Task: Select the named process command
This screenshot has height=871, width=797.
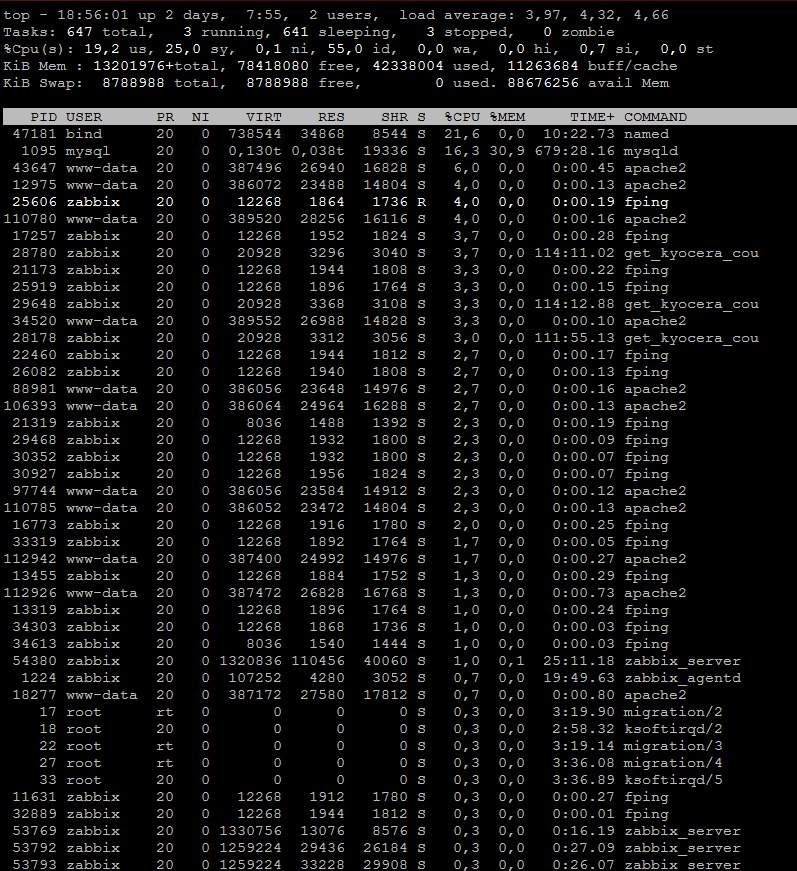Action: [x=646, y=134]
